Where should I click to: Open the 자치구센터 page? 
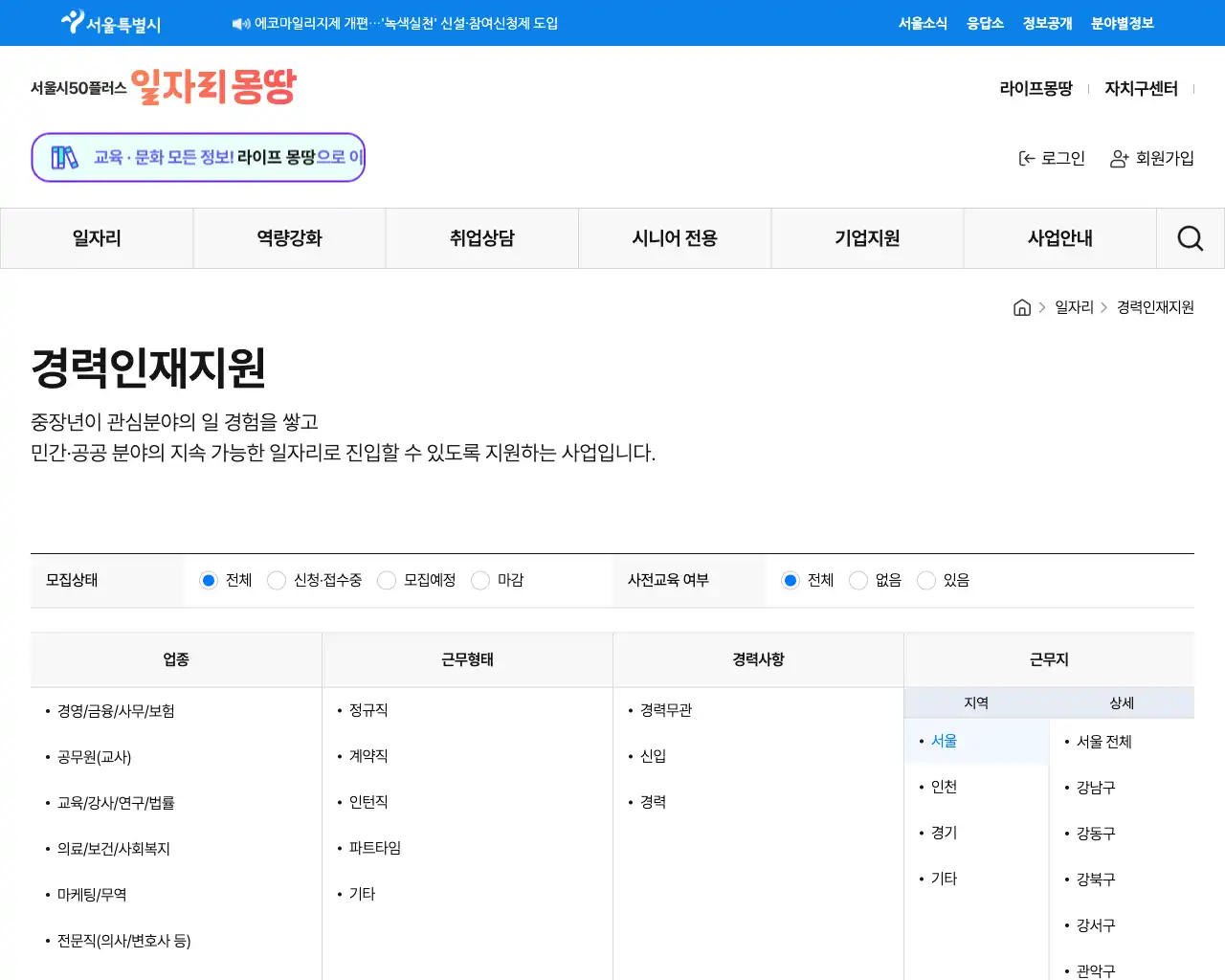pyautogui.click(x=1140, y=87)
